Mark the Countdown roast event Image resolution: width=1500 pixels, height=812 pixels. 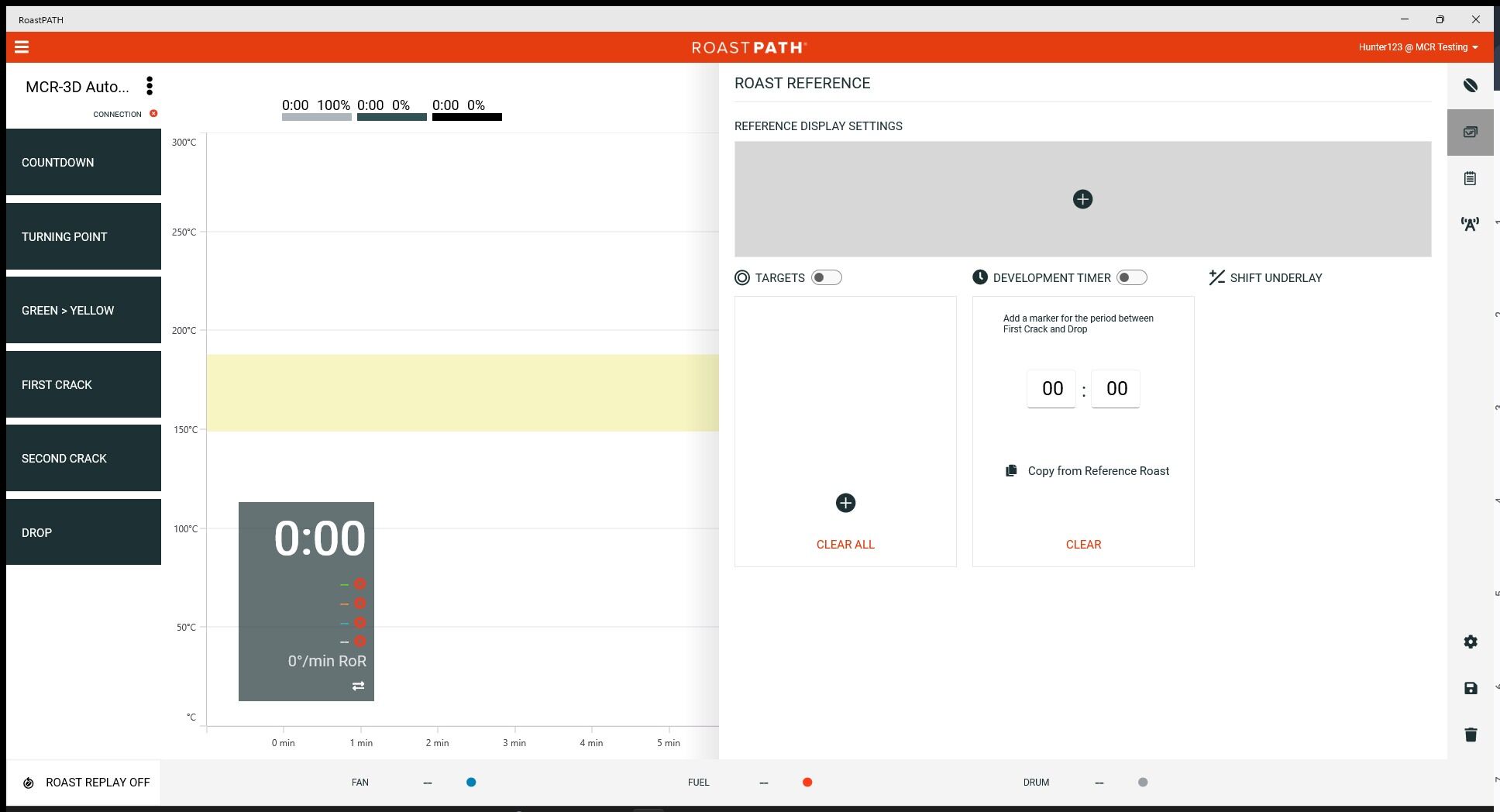pos(84,162)
